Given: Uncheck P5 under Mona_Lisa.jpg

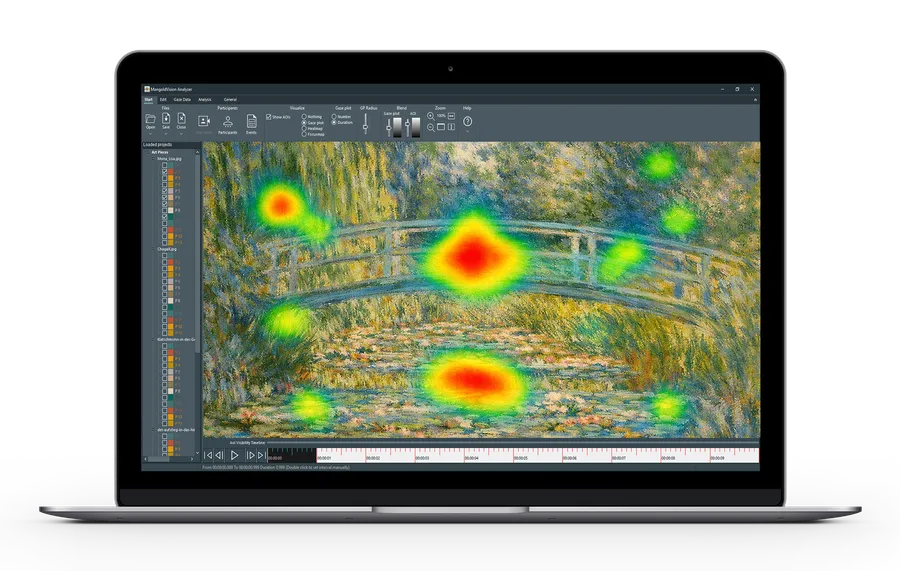Looking at the screenshot, I should (165, 191).
